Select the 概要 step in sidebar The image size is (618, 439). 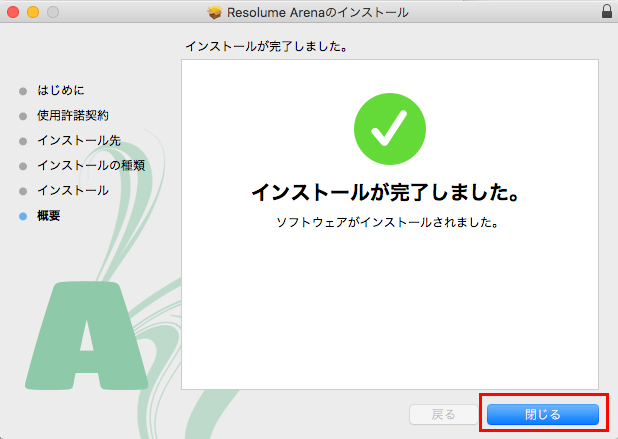48,216
